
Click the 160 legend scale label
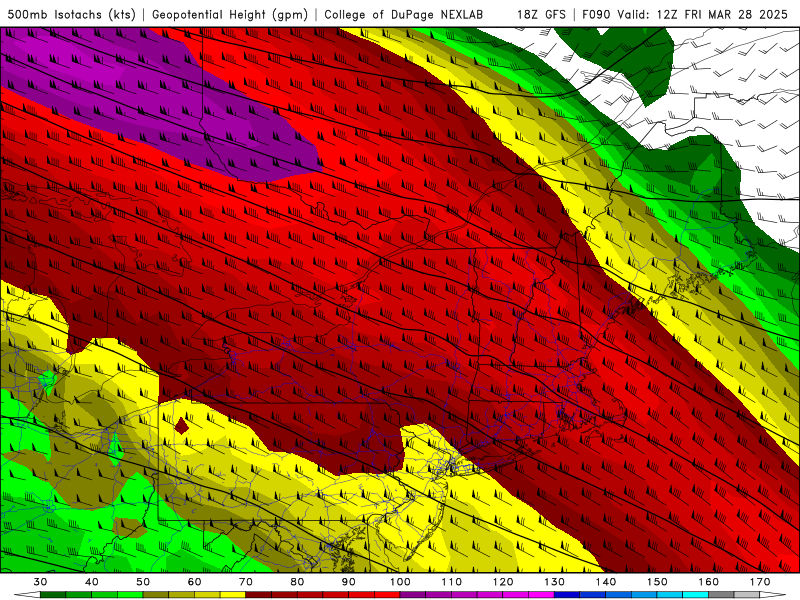click(x=709, y=582)
